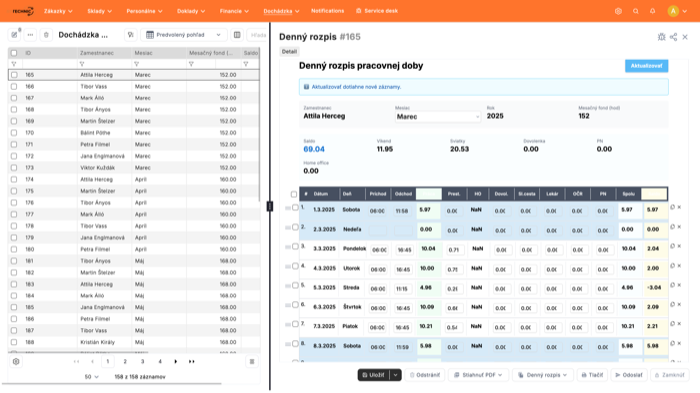
Task: Click the blue Aktualizovať button
Action: [x=646, y=66]
